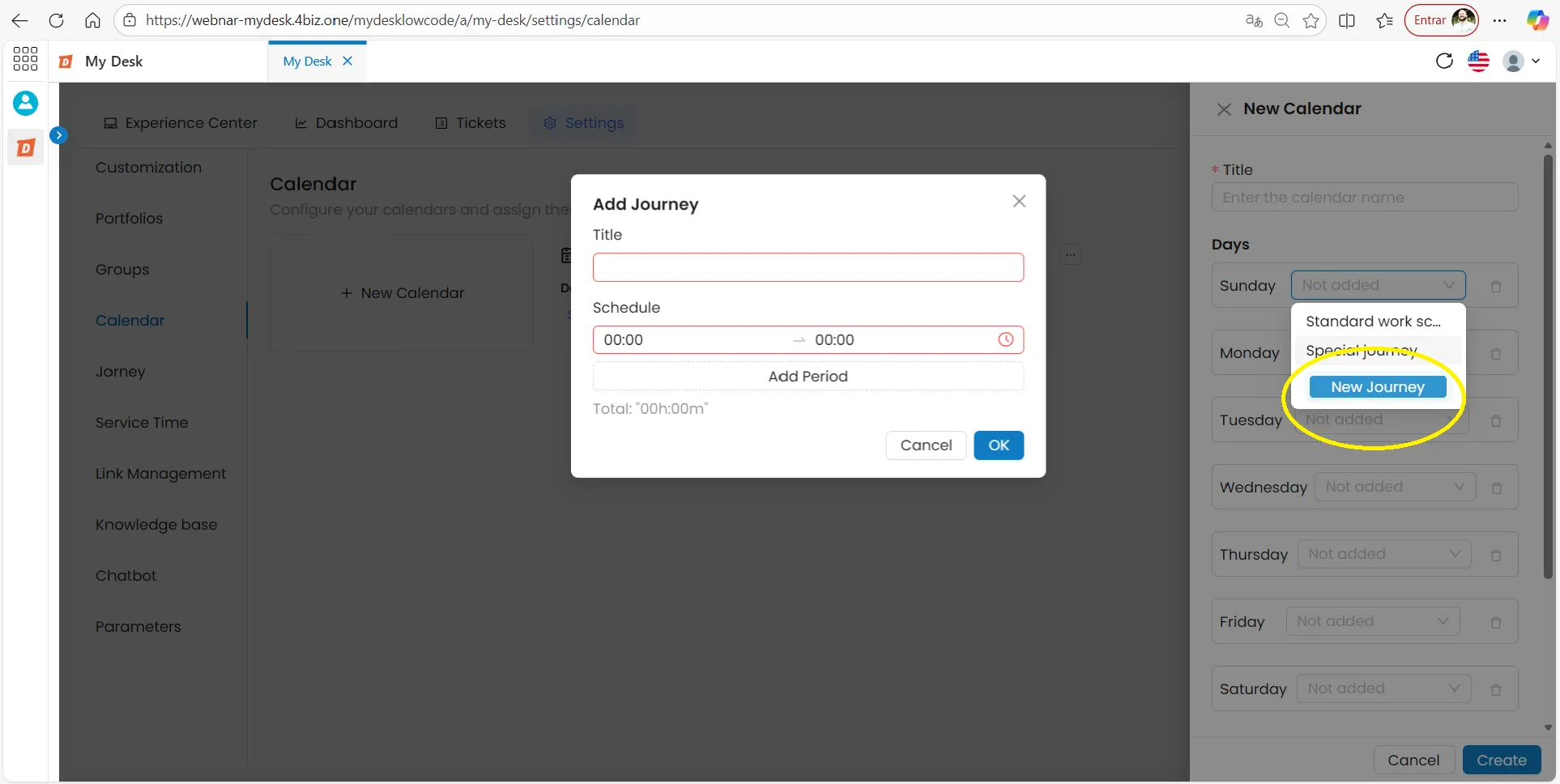Expand the sidebar with the blue arrow

coord(58,135)
